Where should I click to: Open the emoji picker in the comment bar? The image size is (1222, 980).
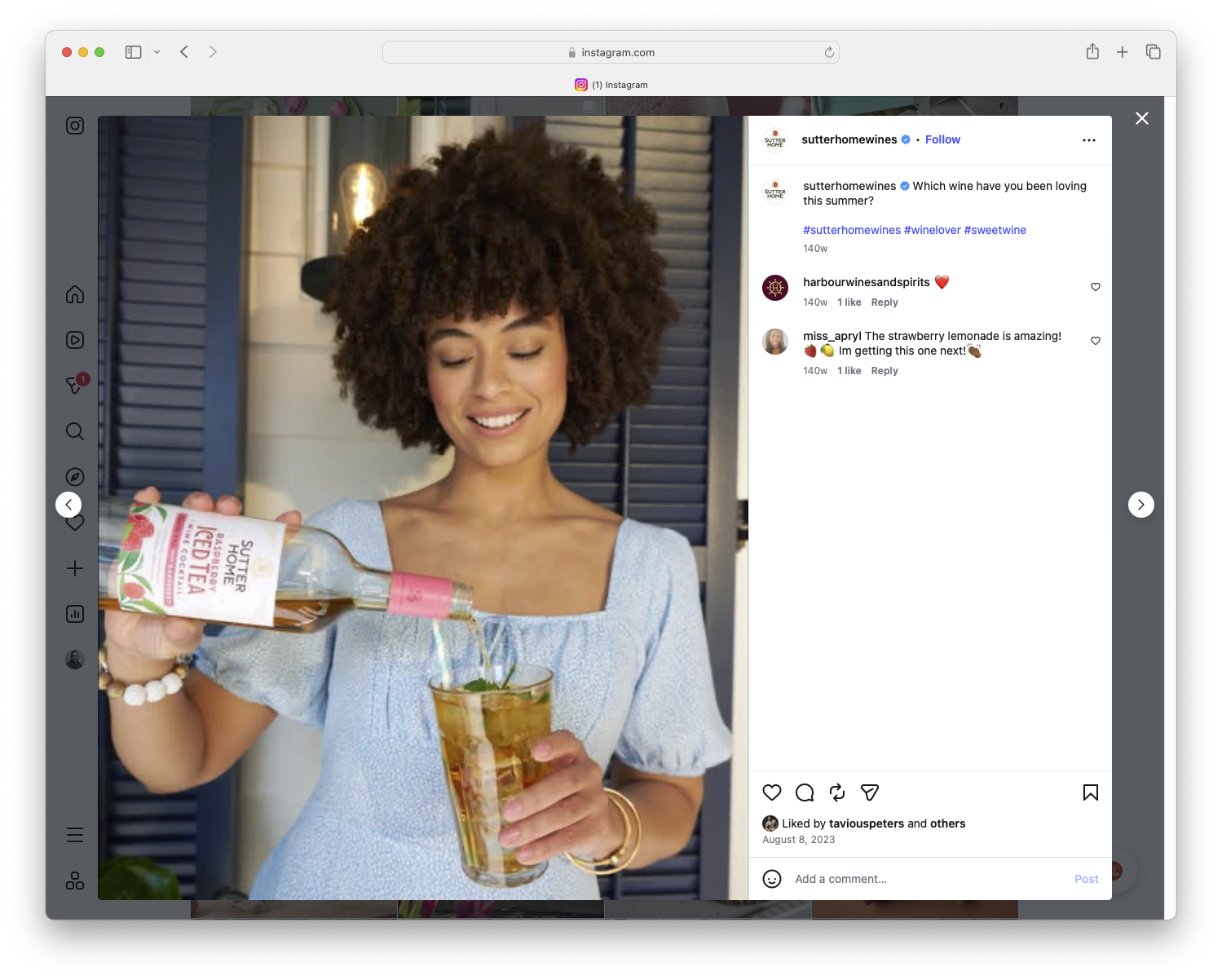pos(771,879)
